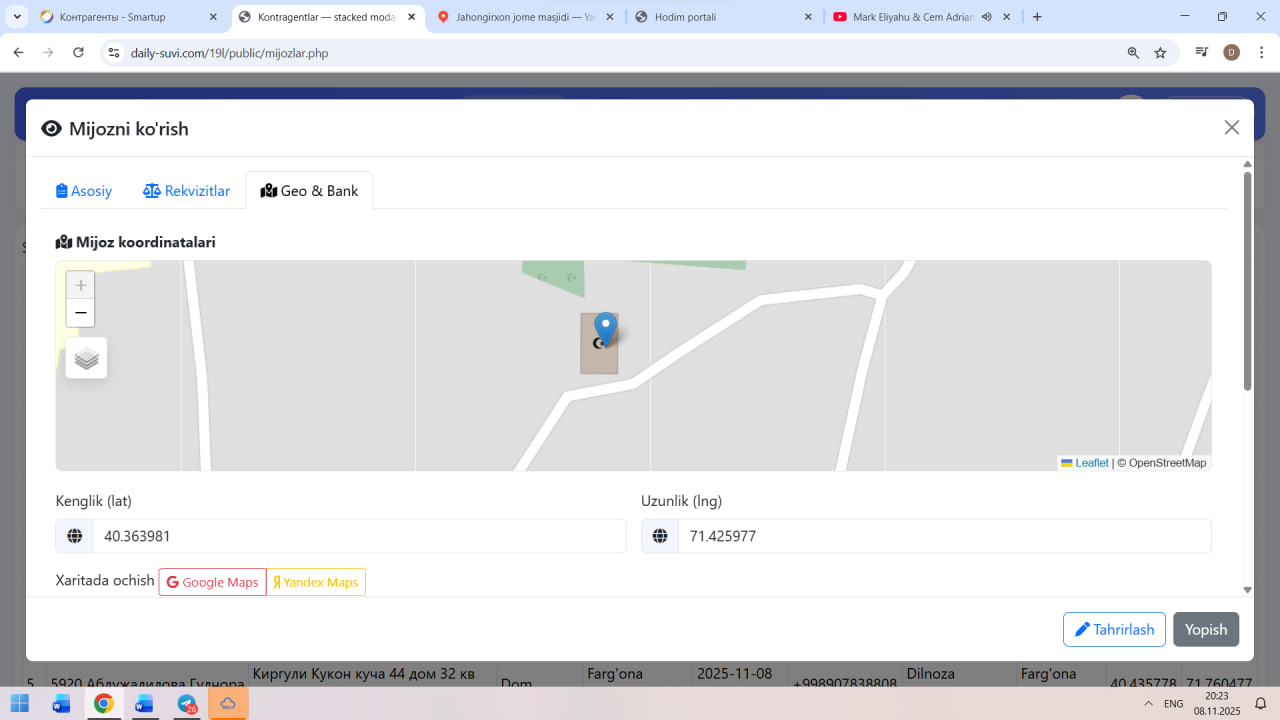The image size is (1280, 720).
Task: Click the Tahrirlash edit button
Action: (1114, 630)
